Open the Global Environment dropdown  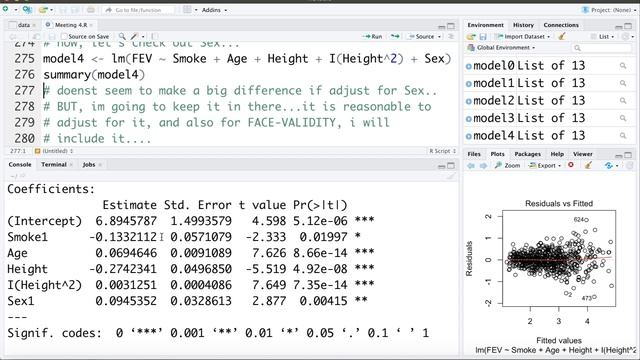502,48
